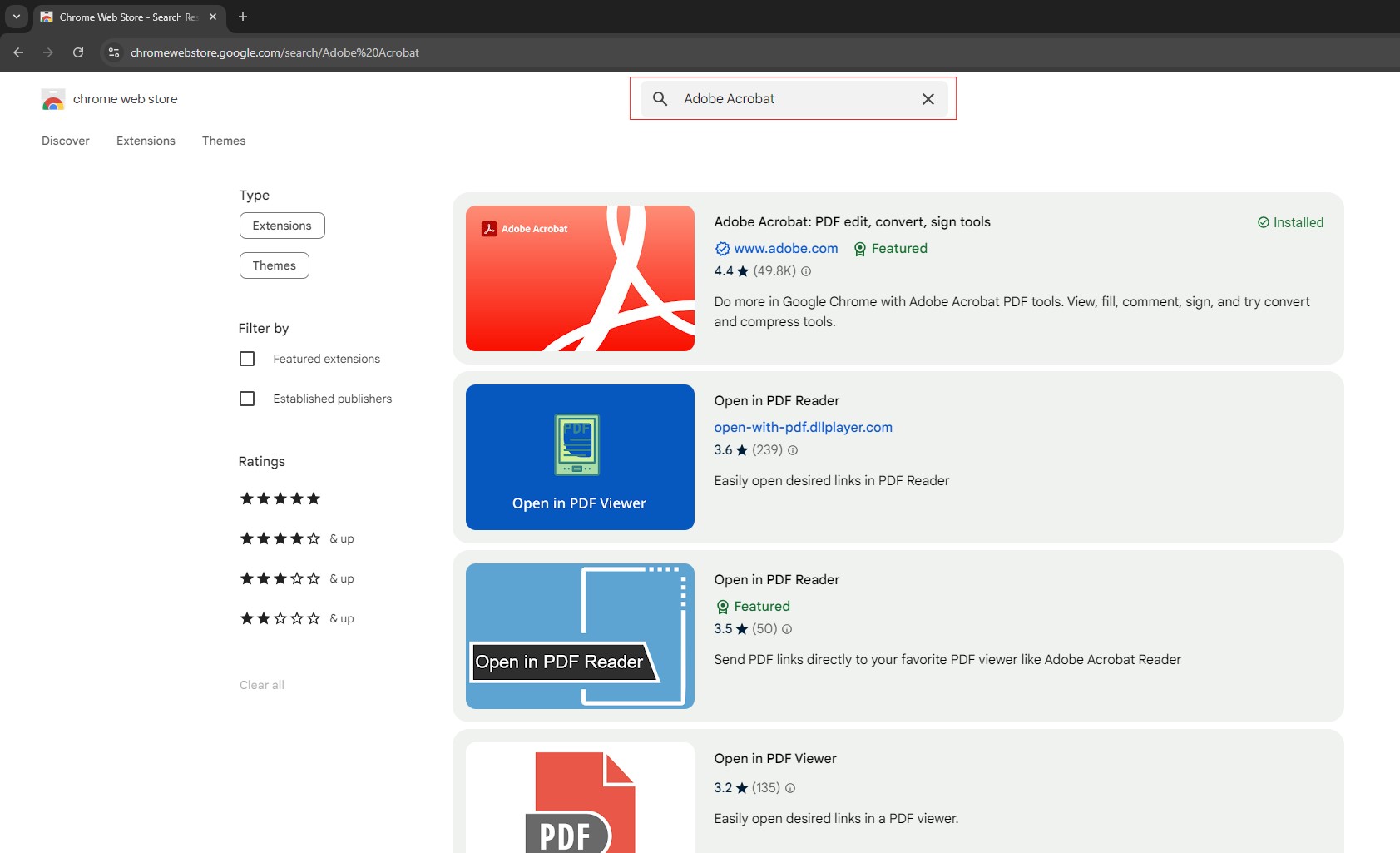Open second result titled 'Open in PDF Reader'

click(x=777, y=401)
